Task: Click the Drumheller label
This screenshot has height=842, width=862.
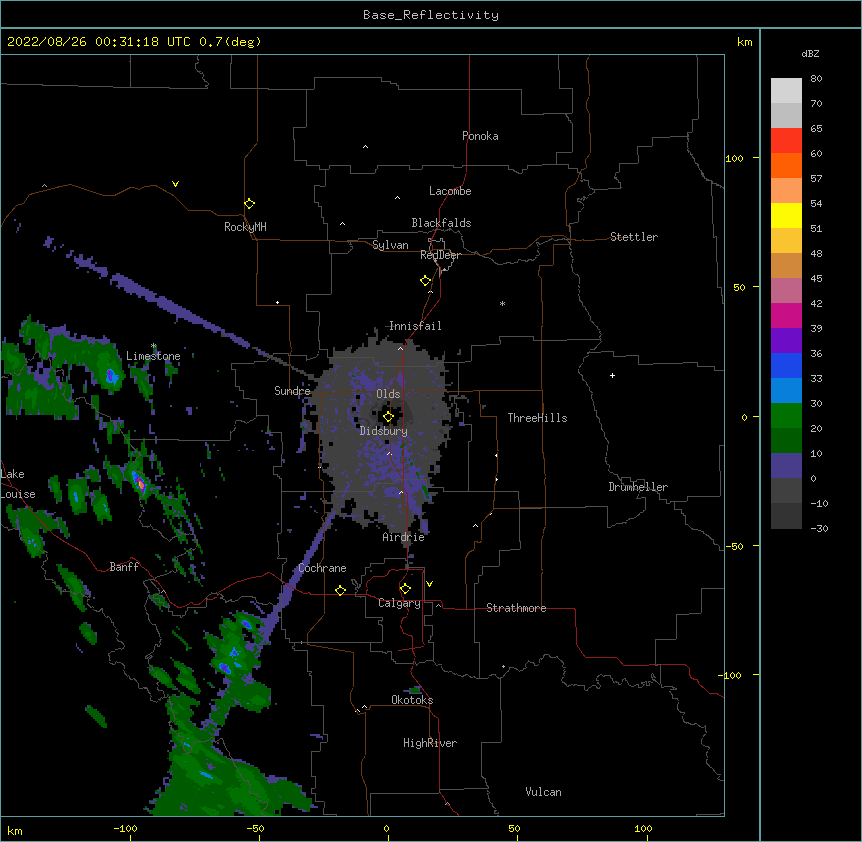Action: click(x=638, y=487)
